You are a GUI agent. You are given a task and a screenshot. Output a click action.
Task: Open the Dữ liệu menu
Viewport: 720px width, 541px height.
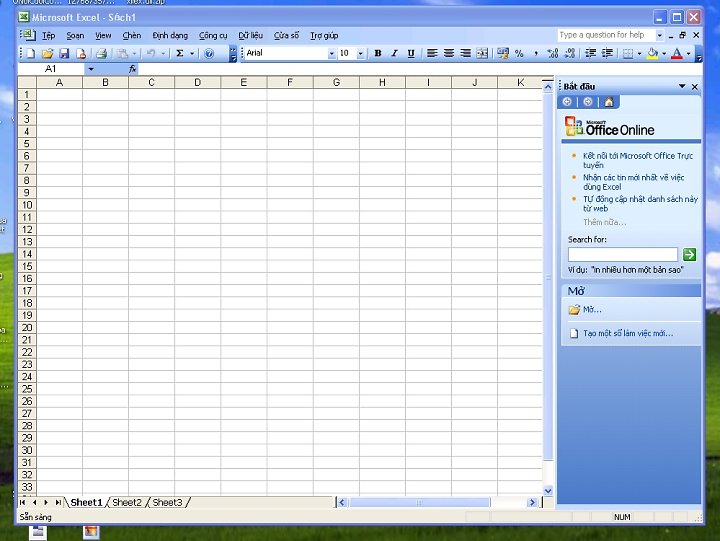coord(251,35)
